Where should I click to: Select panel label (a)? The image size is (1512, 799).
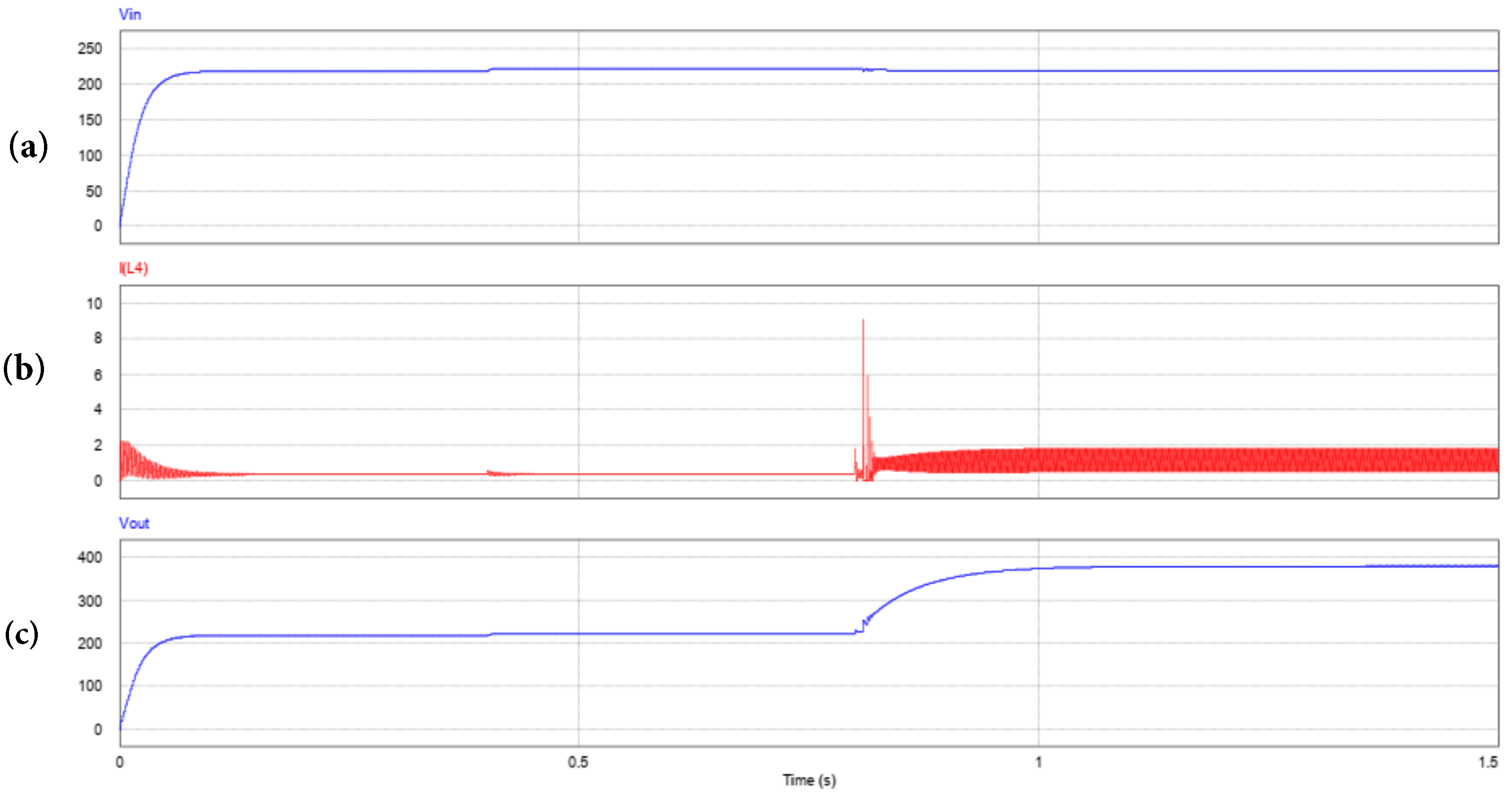pos(27,147)
